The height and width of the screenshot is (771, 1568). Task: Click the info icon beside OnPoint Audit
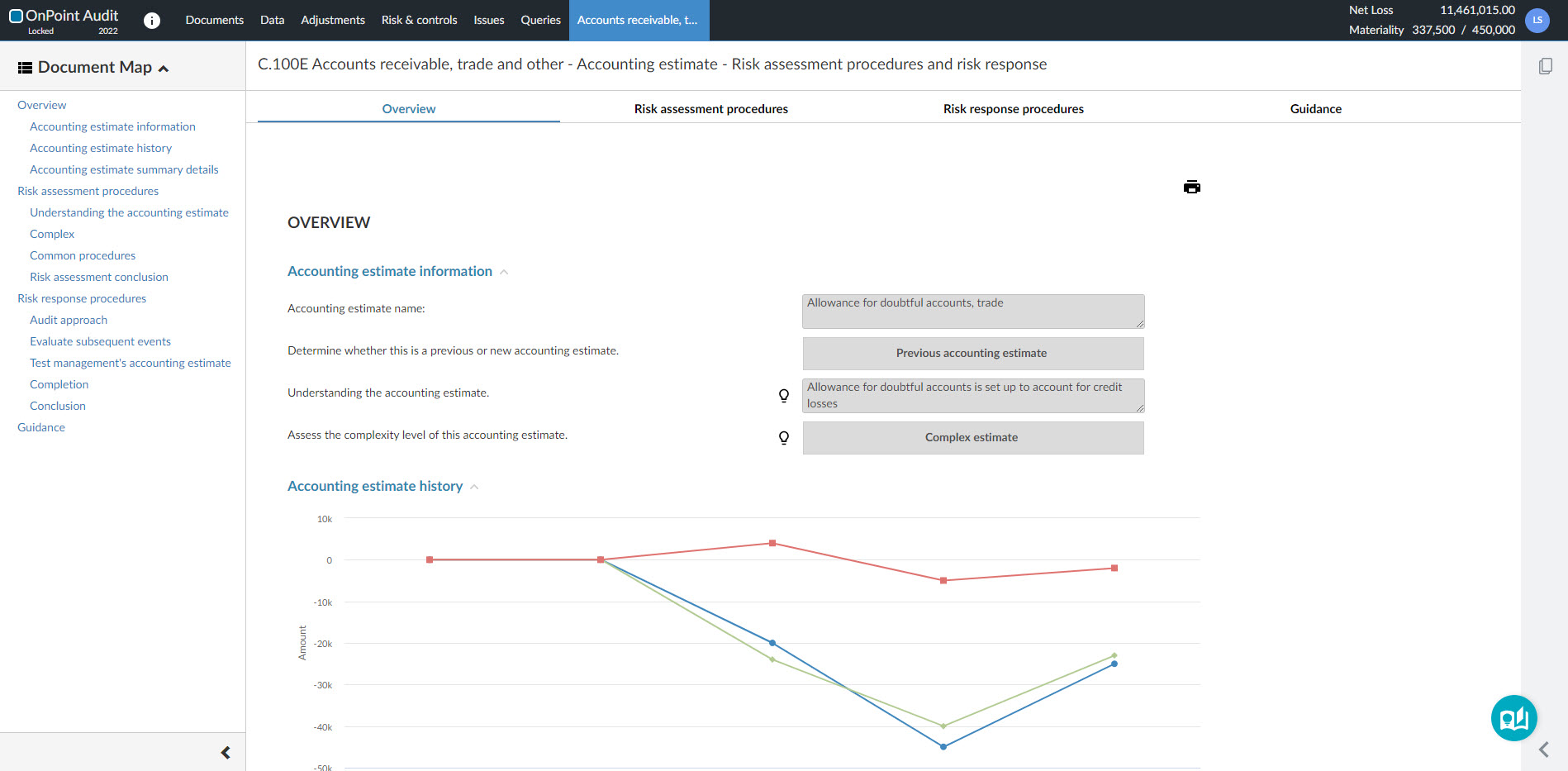click(152, 21)
